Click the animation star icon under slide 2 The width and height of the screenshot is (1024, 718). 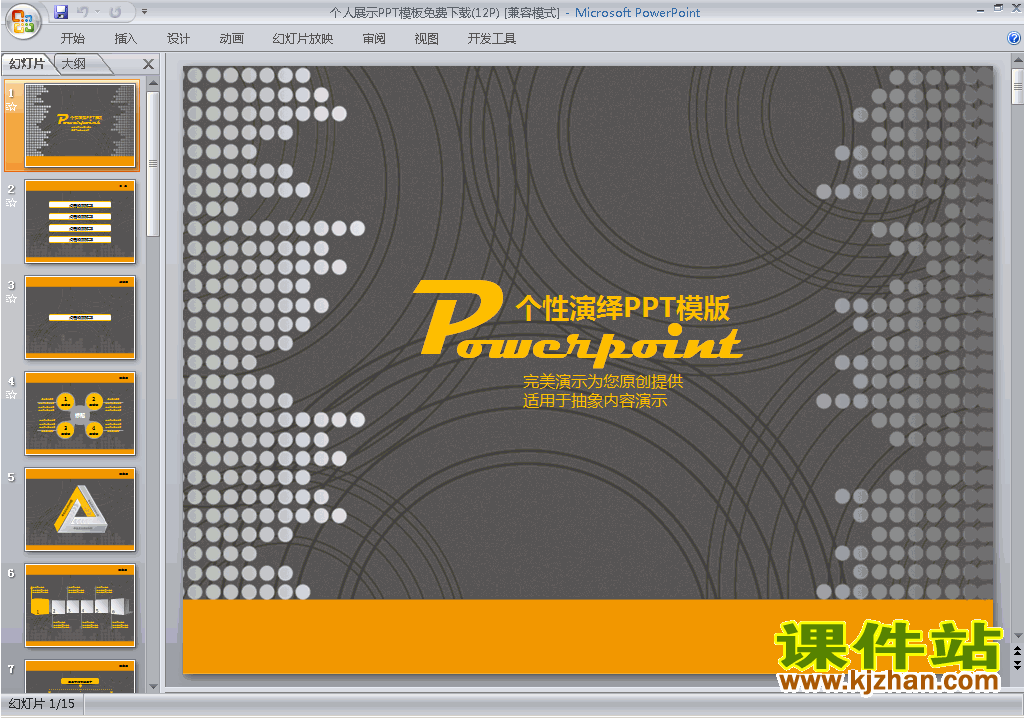pyautogui.click(x=11, y=203)
